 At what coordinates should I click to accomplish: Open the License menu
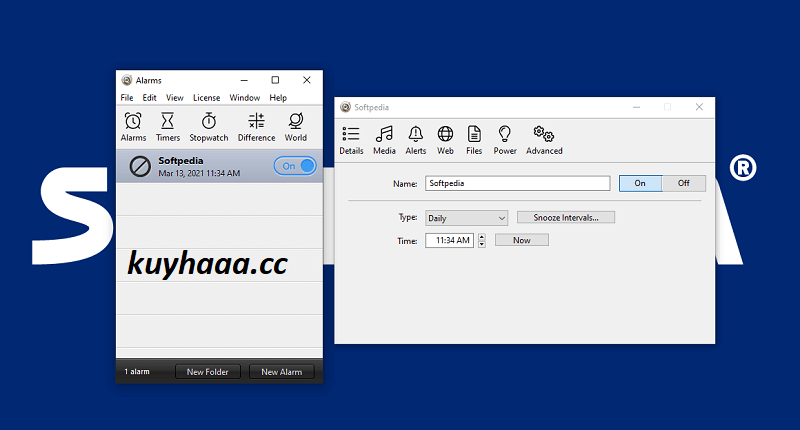click(x=207, y=97)
